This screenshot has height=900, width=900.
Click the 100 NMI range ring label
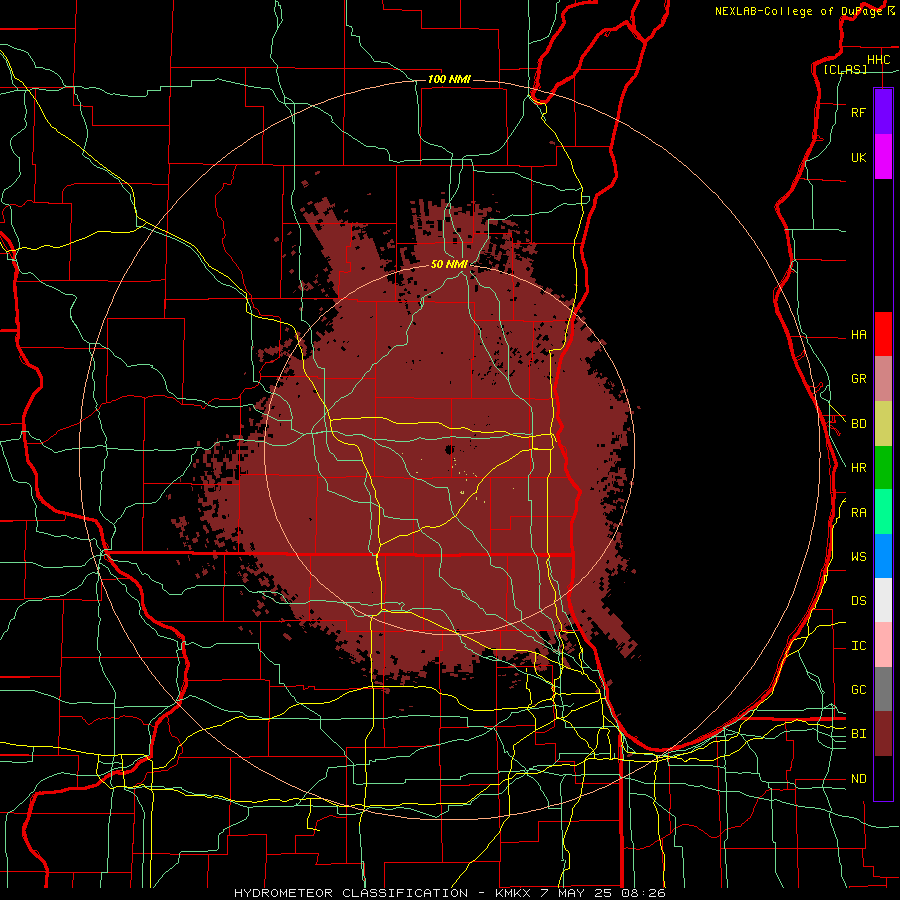449,79
